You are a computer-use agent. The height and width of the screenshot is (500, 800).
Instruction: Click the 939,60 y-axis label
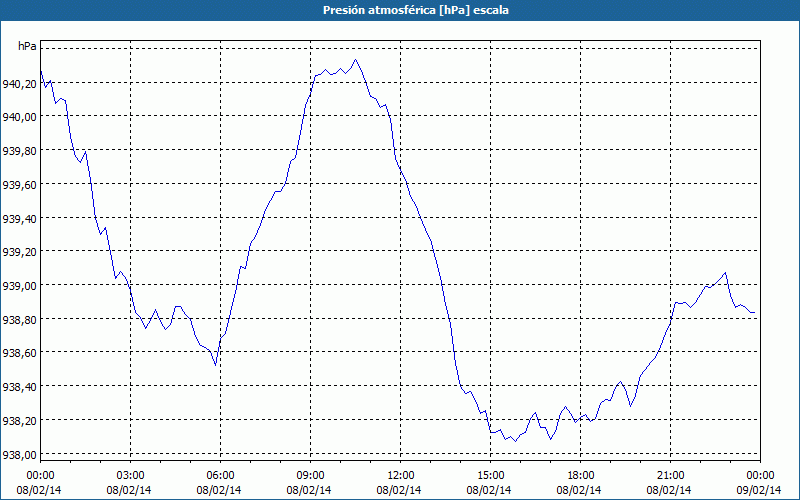click(20, 185)
